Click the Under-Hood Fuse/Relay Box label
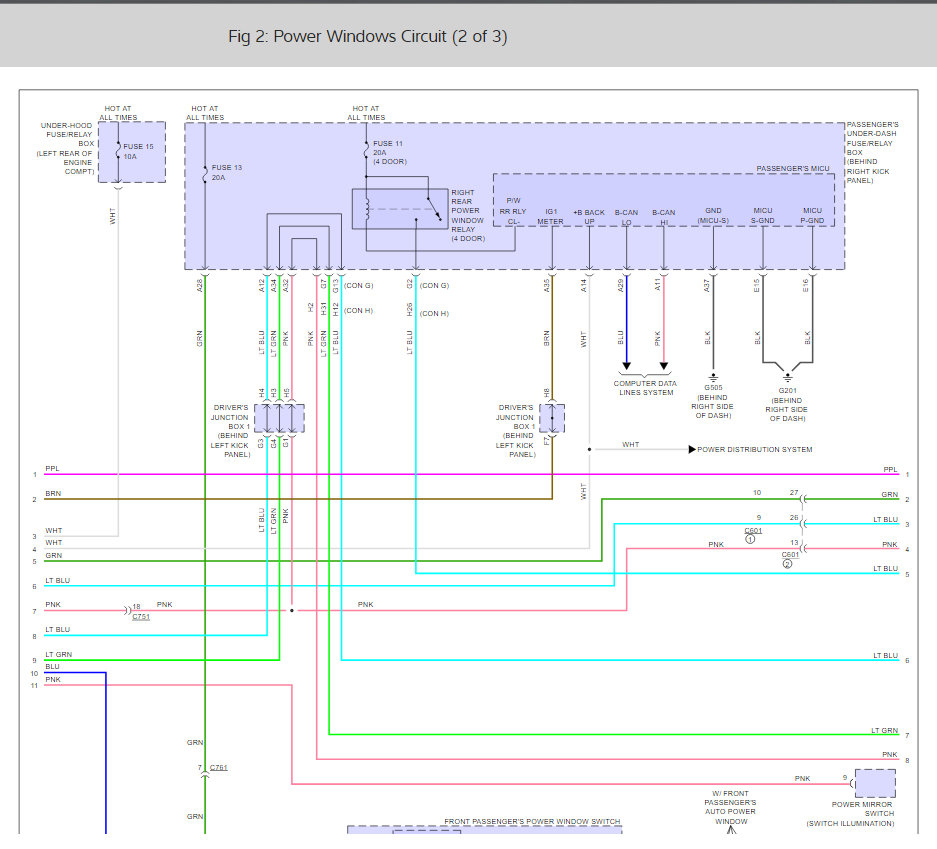The height and width of the screenshot is (849, 937). click(66, 148)
